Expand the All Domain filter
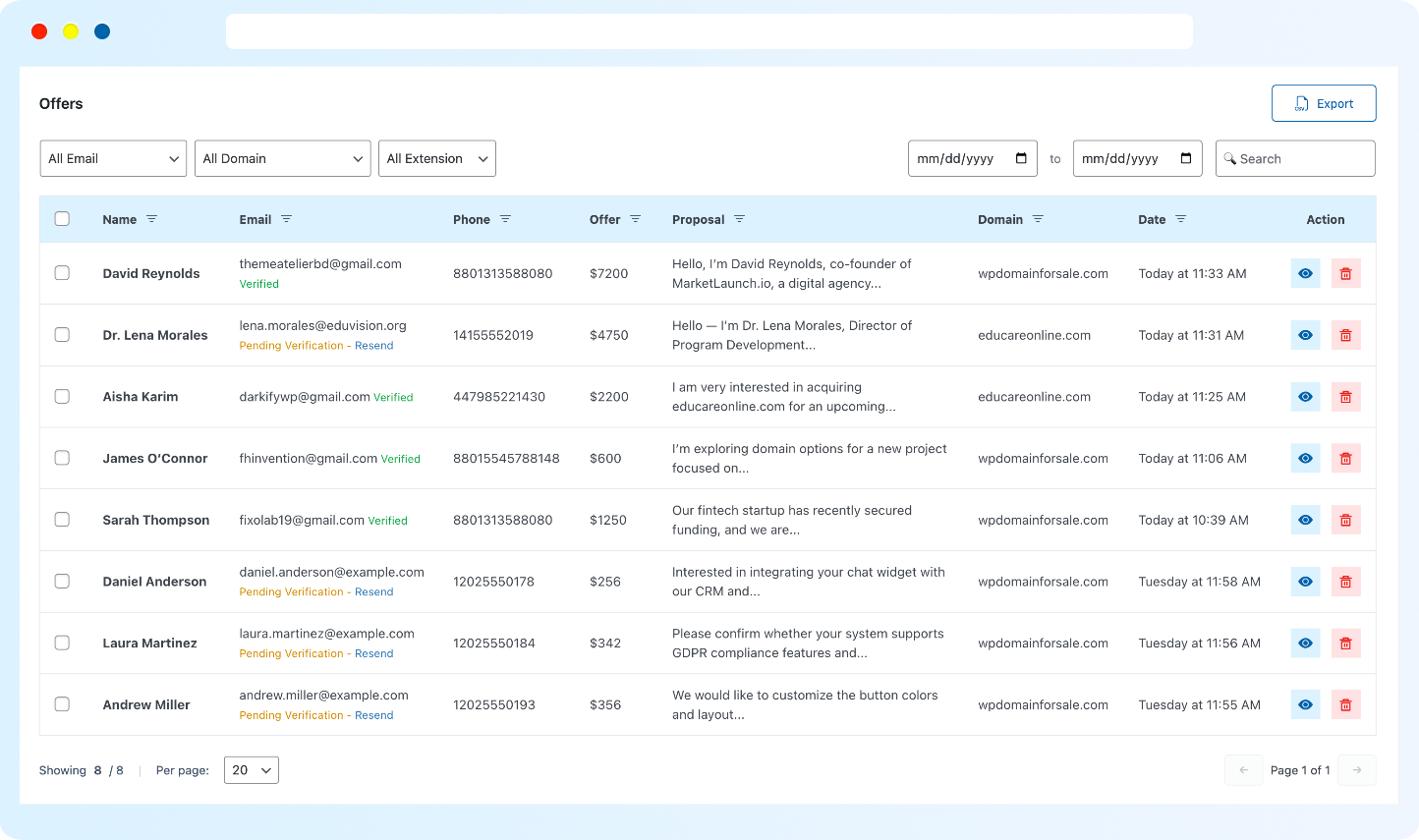This screenshot has width=1419, height=840. click(282, 158)
